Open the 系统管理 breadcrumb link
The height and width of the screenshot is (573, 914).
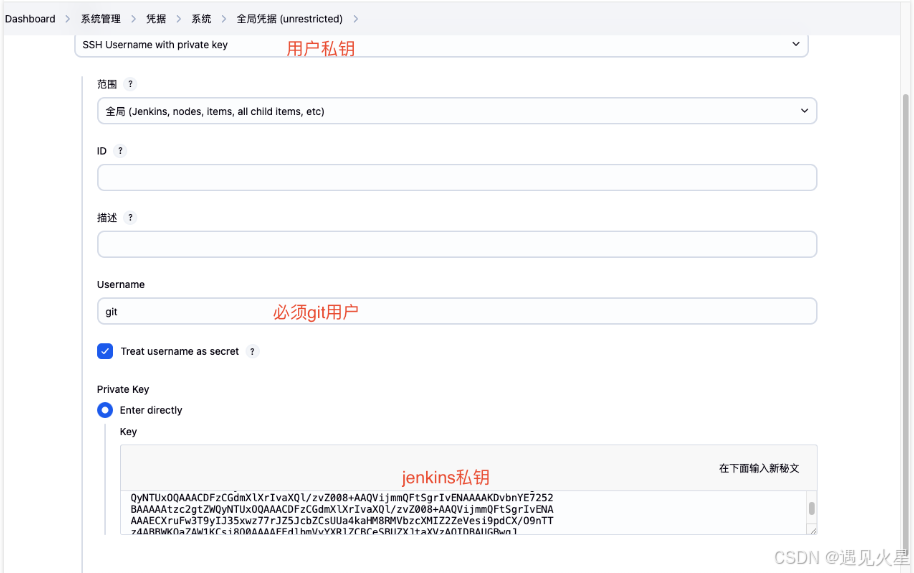(100, 19)
